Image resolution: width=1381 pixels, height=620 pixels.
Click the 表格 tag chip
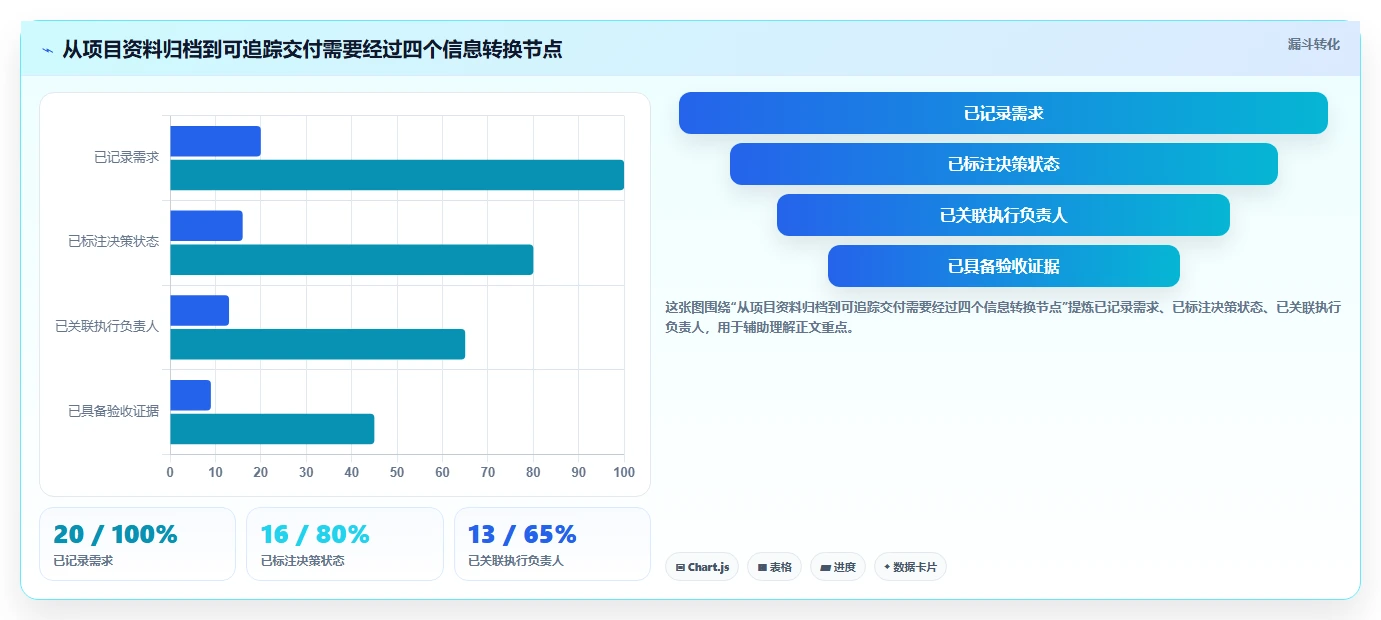tap(774, 567)
